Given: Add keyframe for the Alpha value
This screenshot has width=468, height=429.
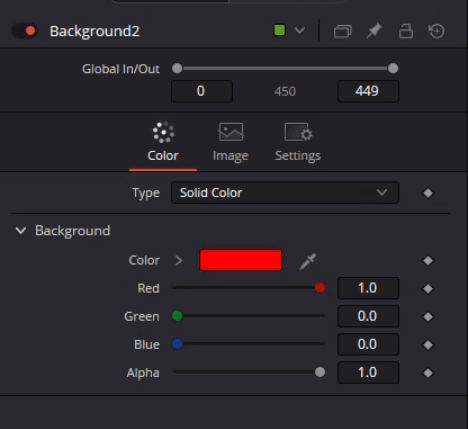Looking at the screenshot, I should pyautogui.click(x=428, y=373).
